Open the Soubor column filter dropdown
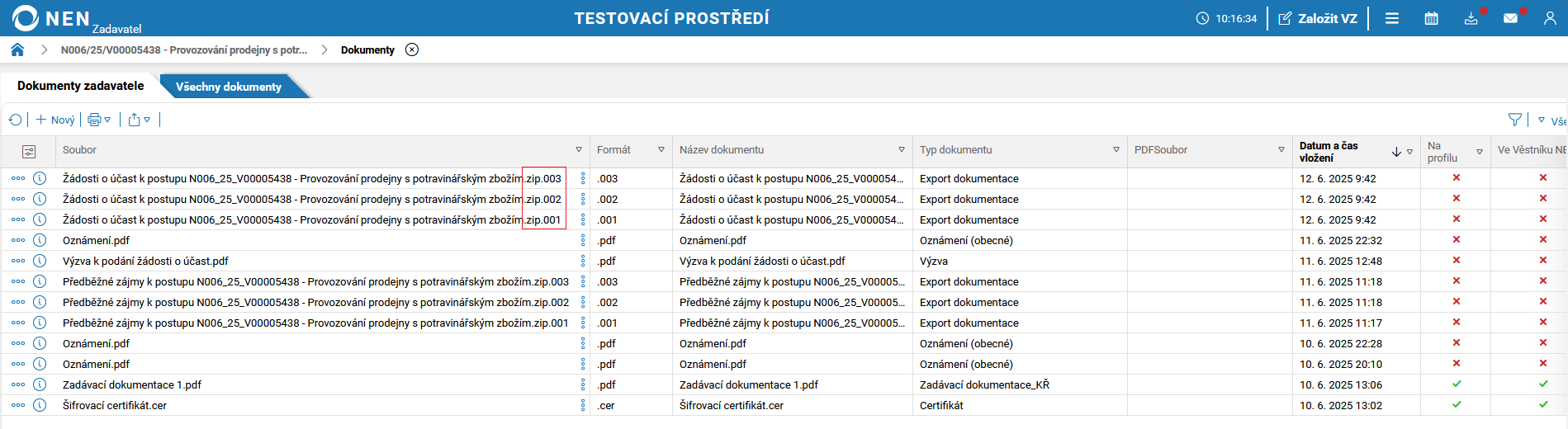The image size is (1568, 429). 579,150
